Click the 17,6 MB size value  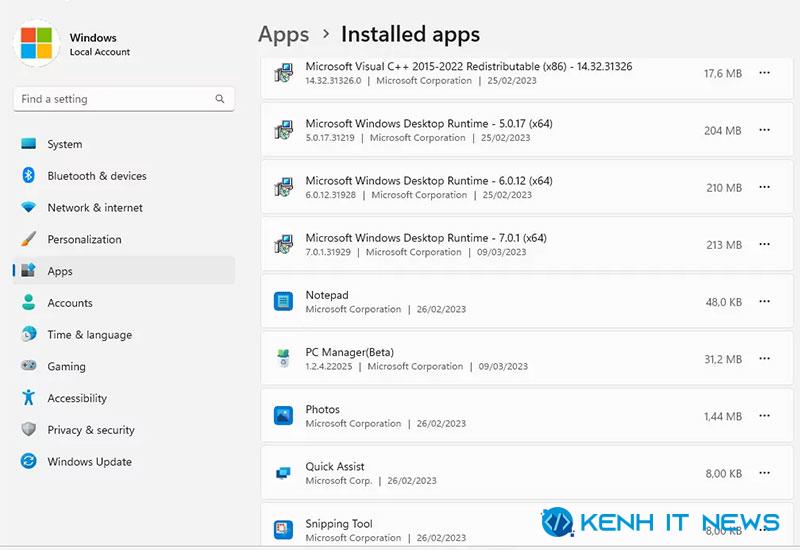(x=723, y=73)
